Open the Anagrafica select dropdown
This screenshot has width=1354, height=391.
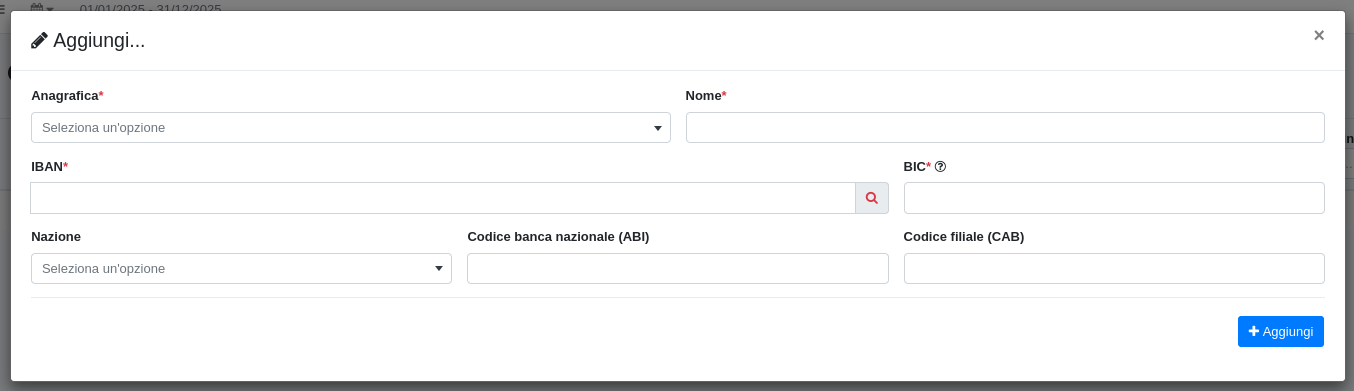(x=351, y=128)
